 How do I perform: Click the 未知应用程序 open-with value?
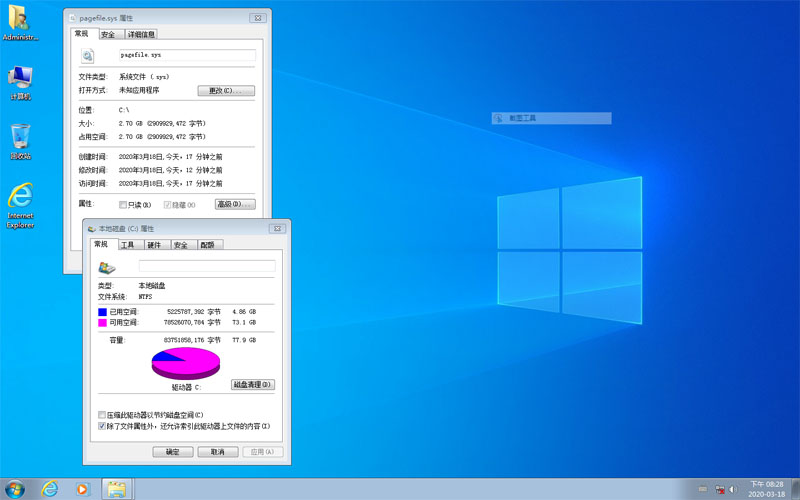(x=139, y=90)
